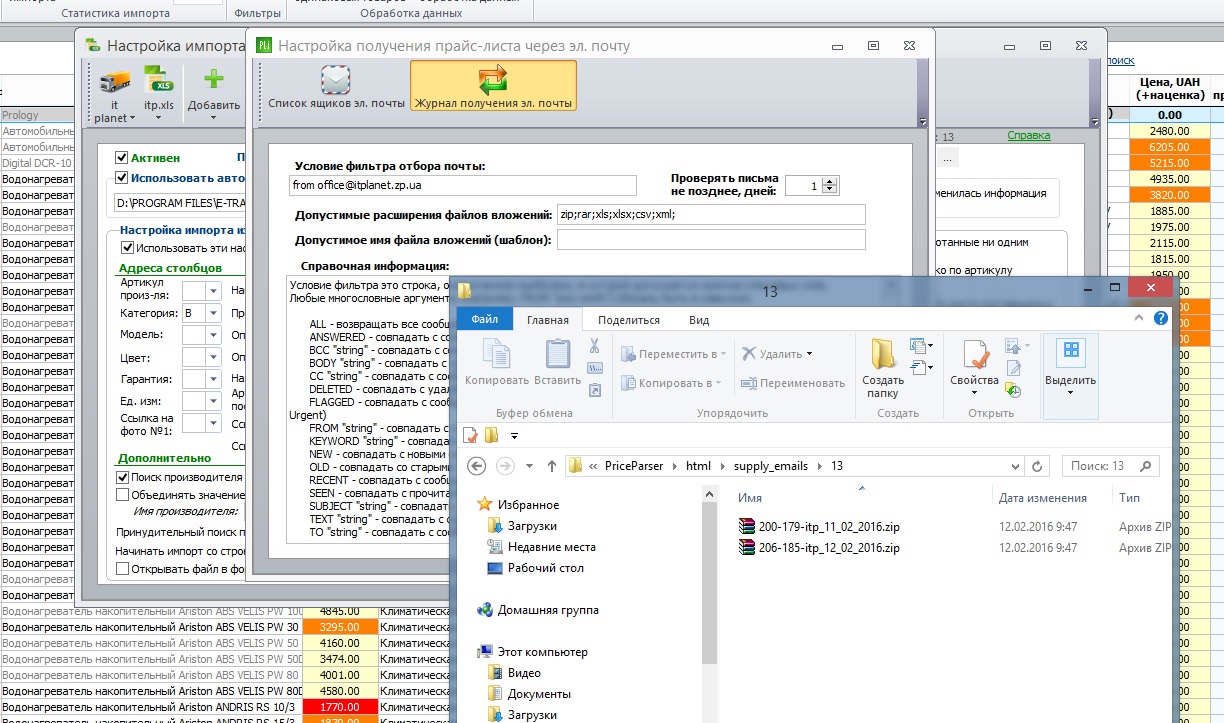Click the Справка link
The width and height of the screenshot is (1224, 723).
pyautogui.click(x=1028, y=135)
